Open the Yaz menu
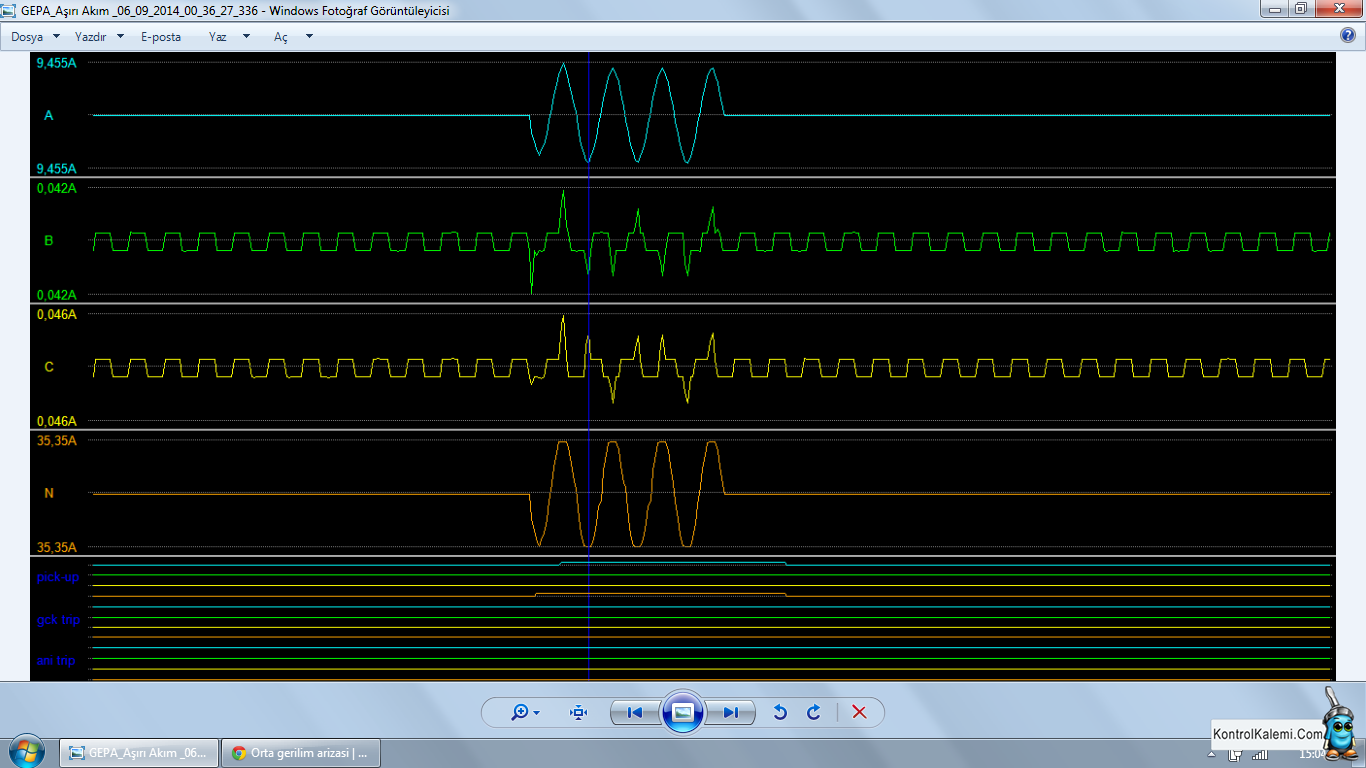This screenshot has height=768, width=1366. click(x=217, y=36)
